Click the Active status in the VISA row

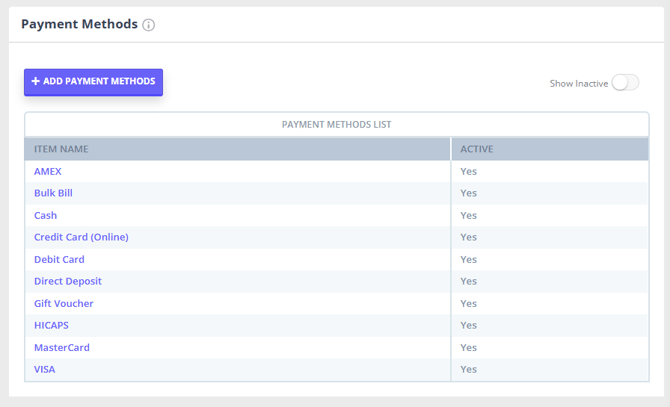(468, 369)
